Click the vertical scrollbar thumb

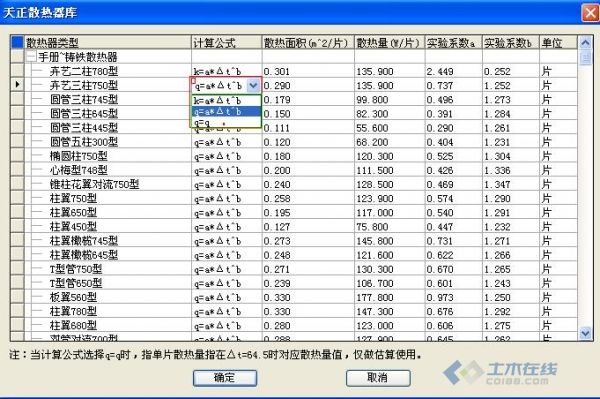pos(585,58)
